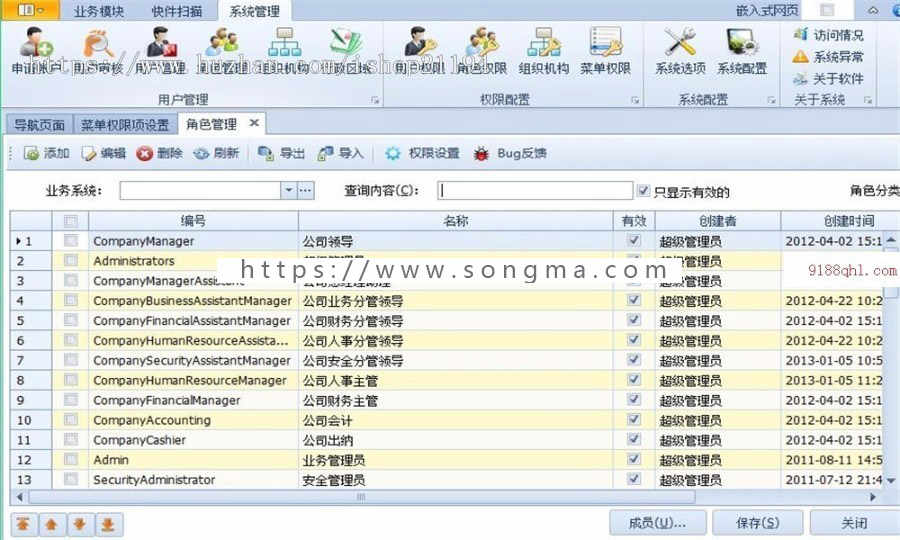Check the row checkbox for CompanyAccounting

coord(71,419)
